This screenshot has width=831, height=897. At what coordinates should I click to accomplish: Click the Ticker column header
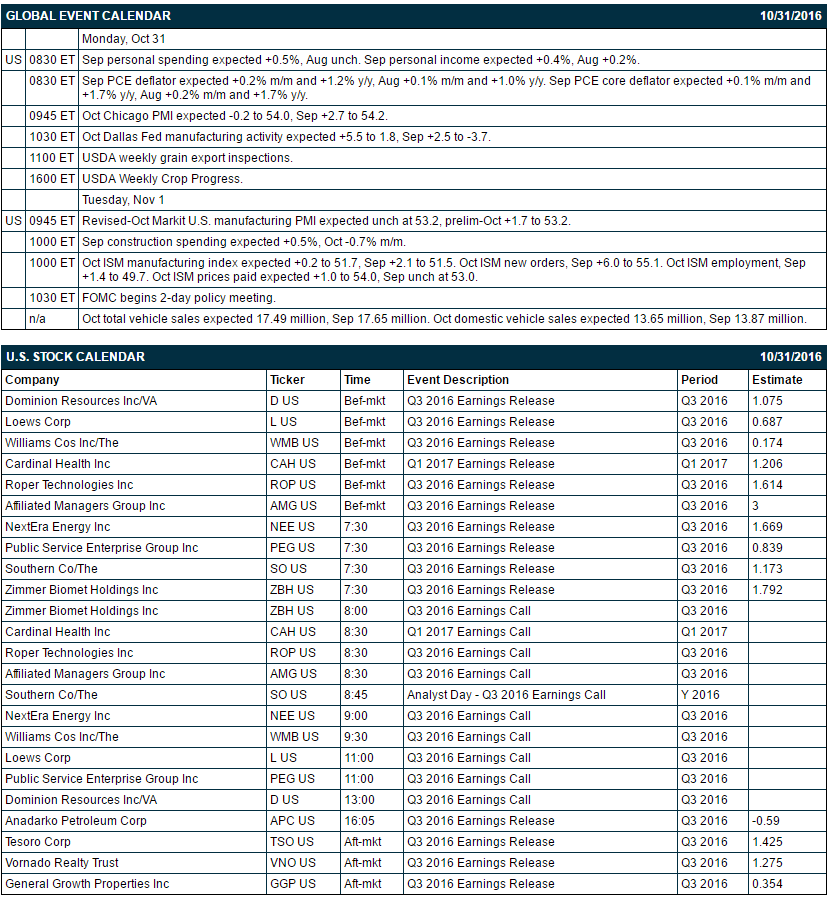click(x=287, y=380)
